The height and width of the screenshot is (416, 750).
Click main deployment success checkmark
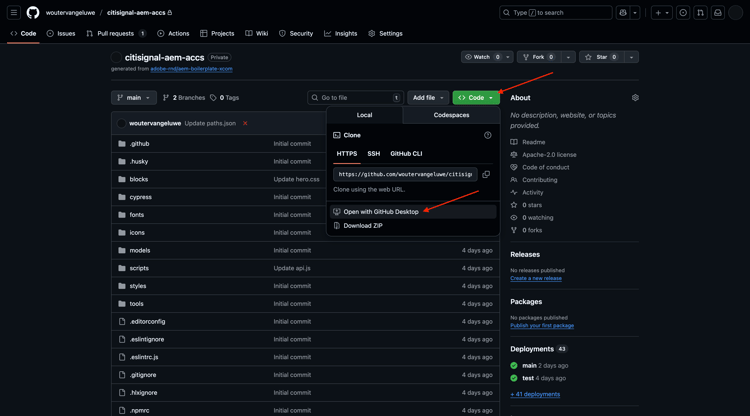pos(514,365)
